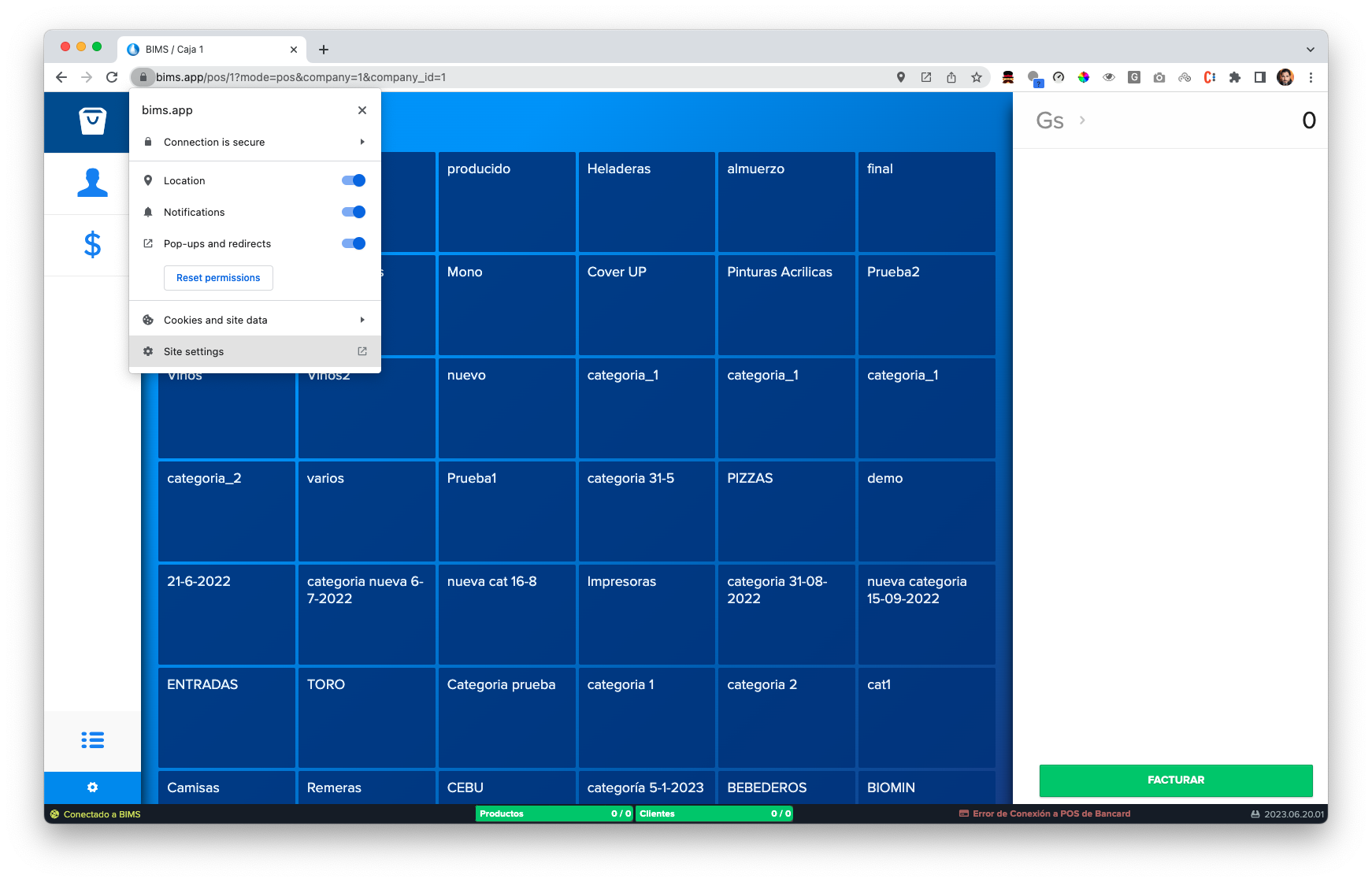1372x882 pixels.
Task: Disable the Location permission toggle
Action: click(x=354, y=180)
